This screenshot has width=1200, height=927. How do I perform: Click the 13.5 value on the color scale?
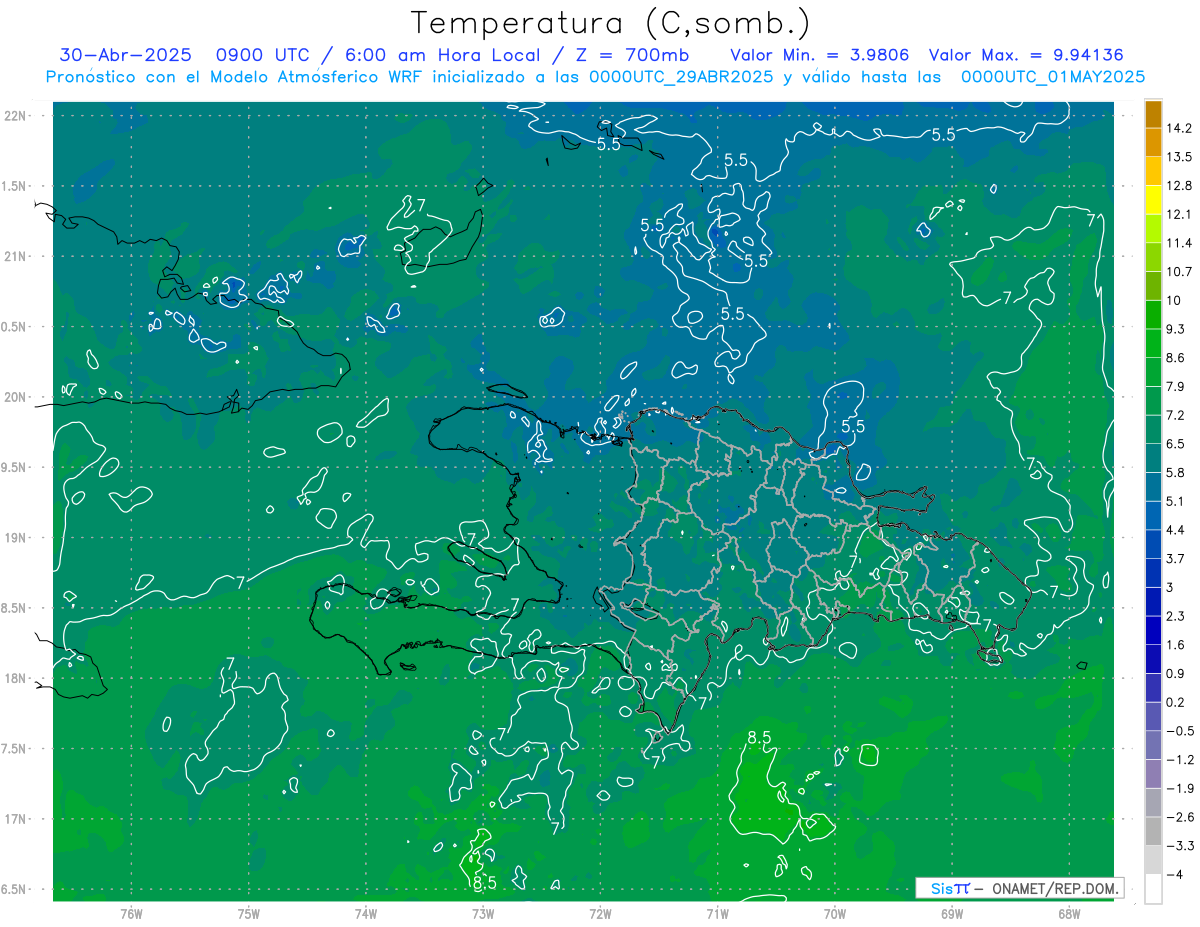click(1180, 157)
